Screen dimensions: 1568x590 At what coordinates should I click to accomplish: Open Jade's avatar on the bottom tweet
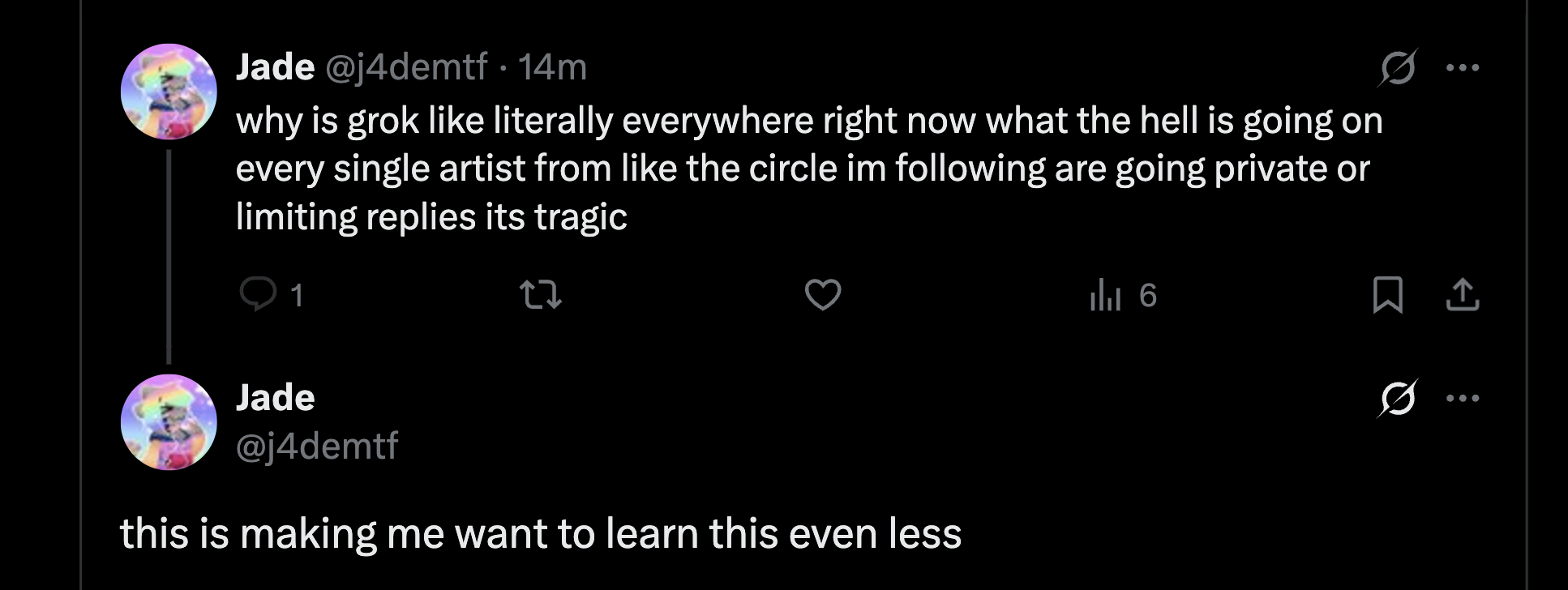(169, 421)
